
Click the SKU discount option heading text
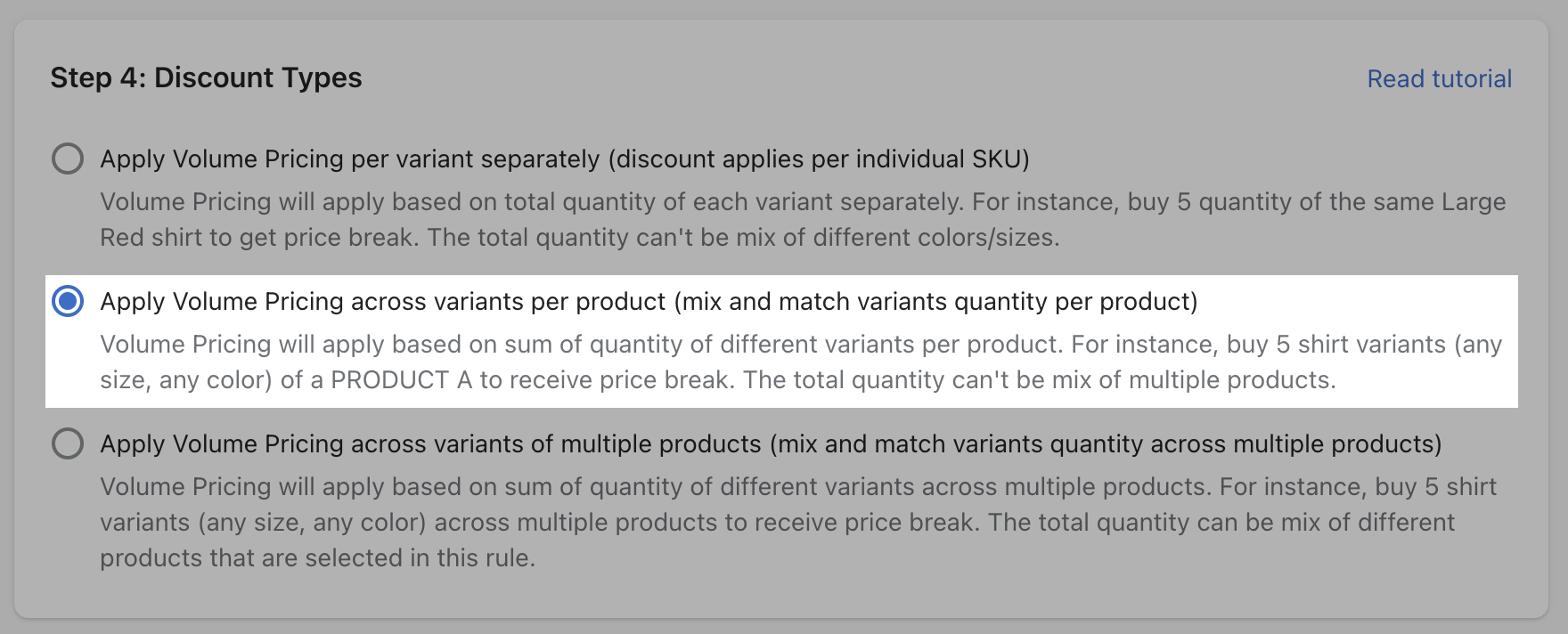[x=565, y=159]
